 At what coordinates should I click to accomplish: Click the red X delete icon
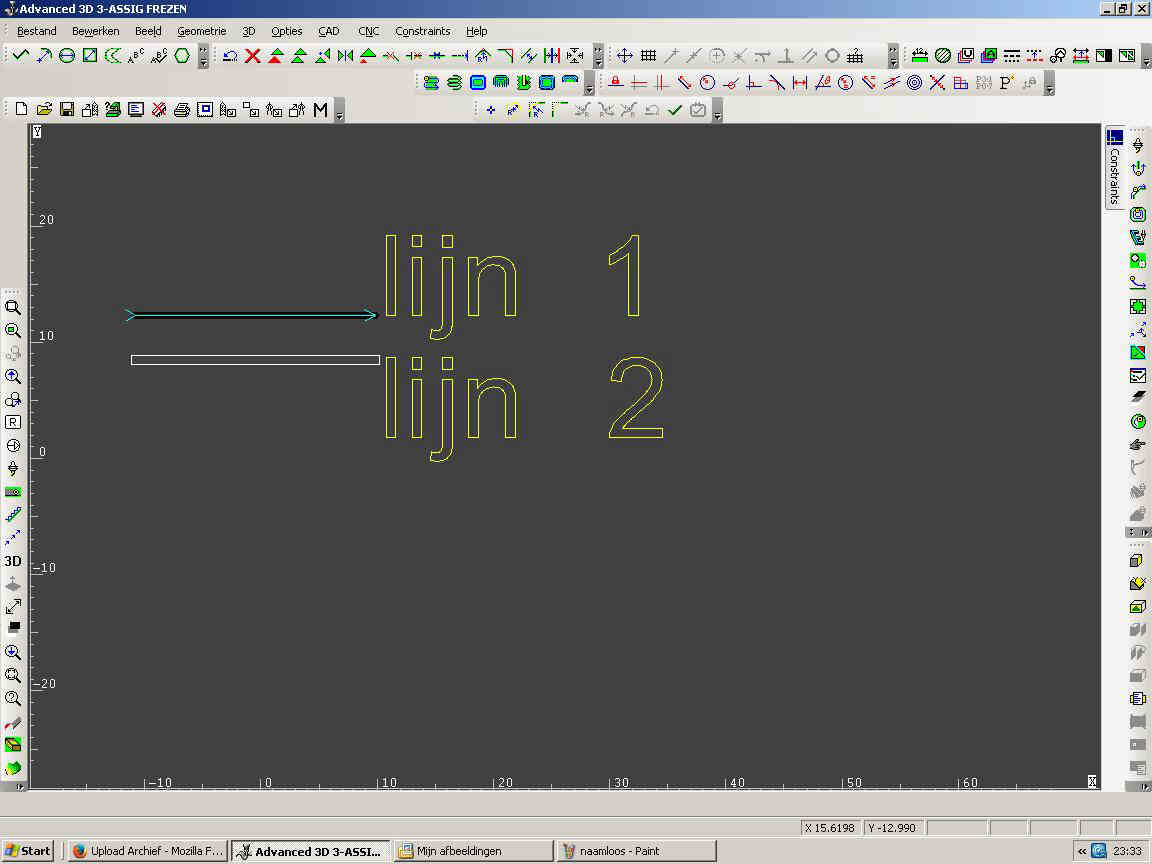253,56
